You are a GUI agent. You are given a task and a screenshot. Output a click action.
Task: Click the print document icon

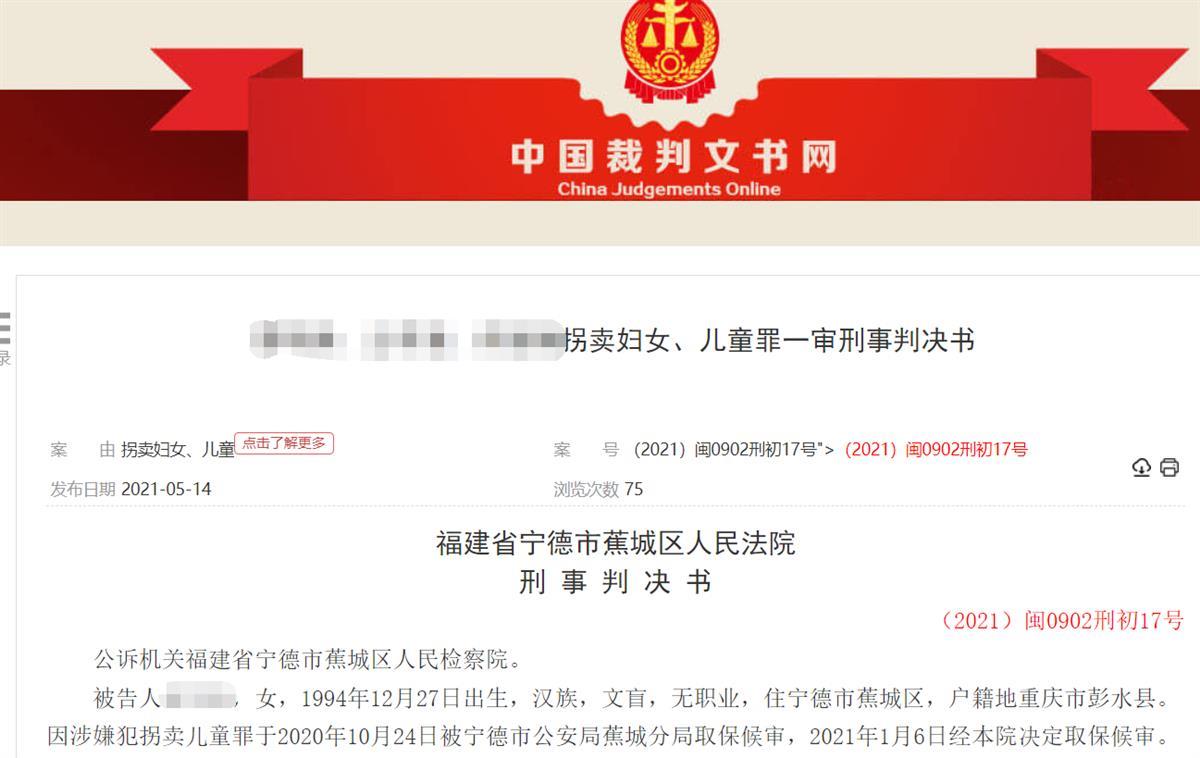[1169, 467]
